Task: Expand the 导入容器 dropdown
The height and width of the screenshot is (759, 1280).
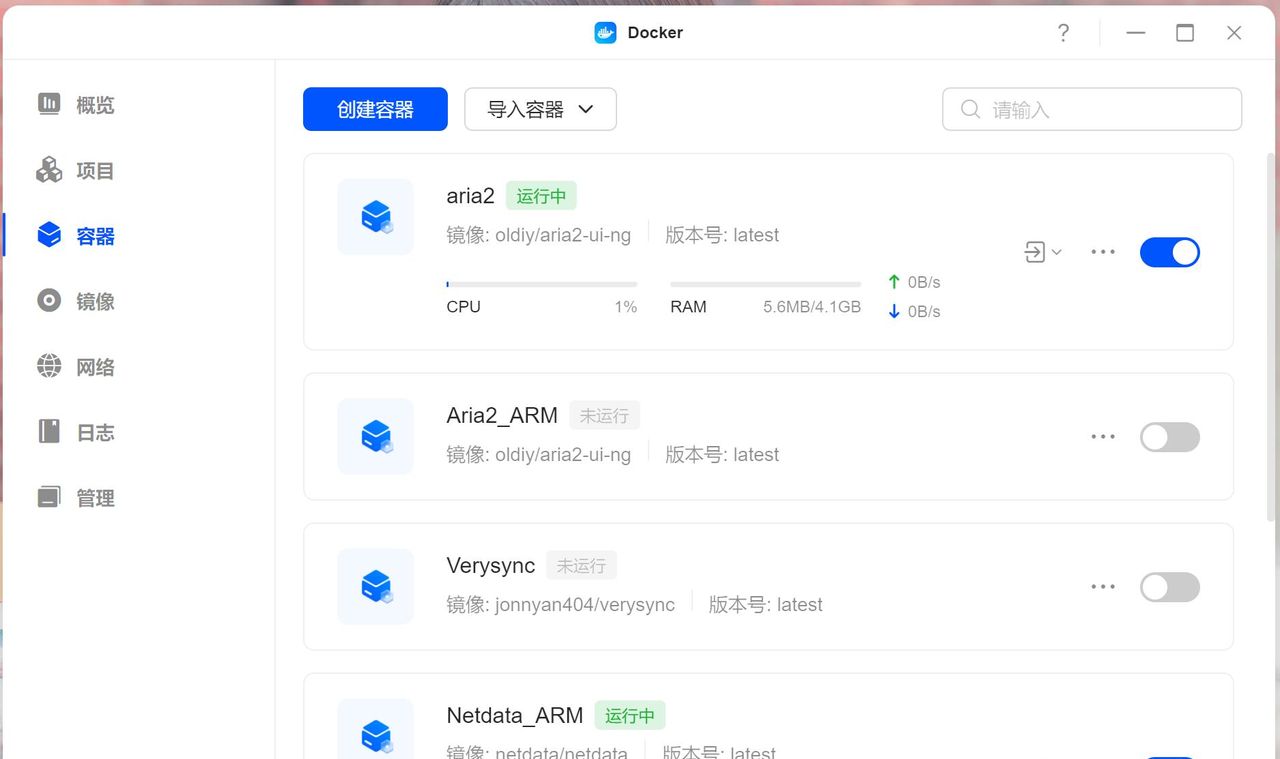Action: point(540,109)
